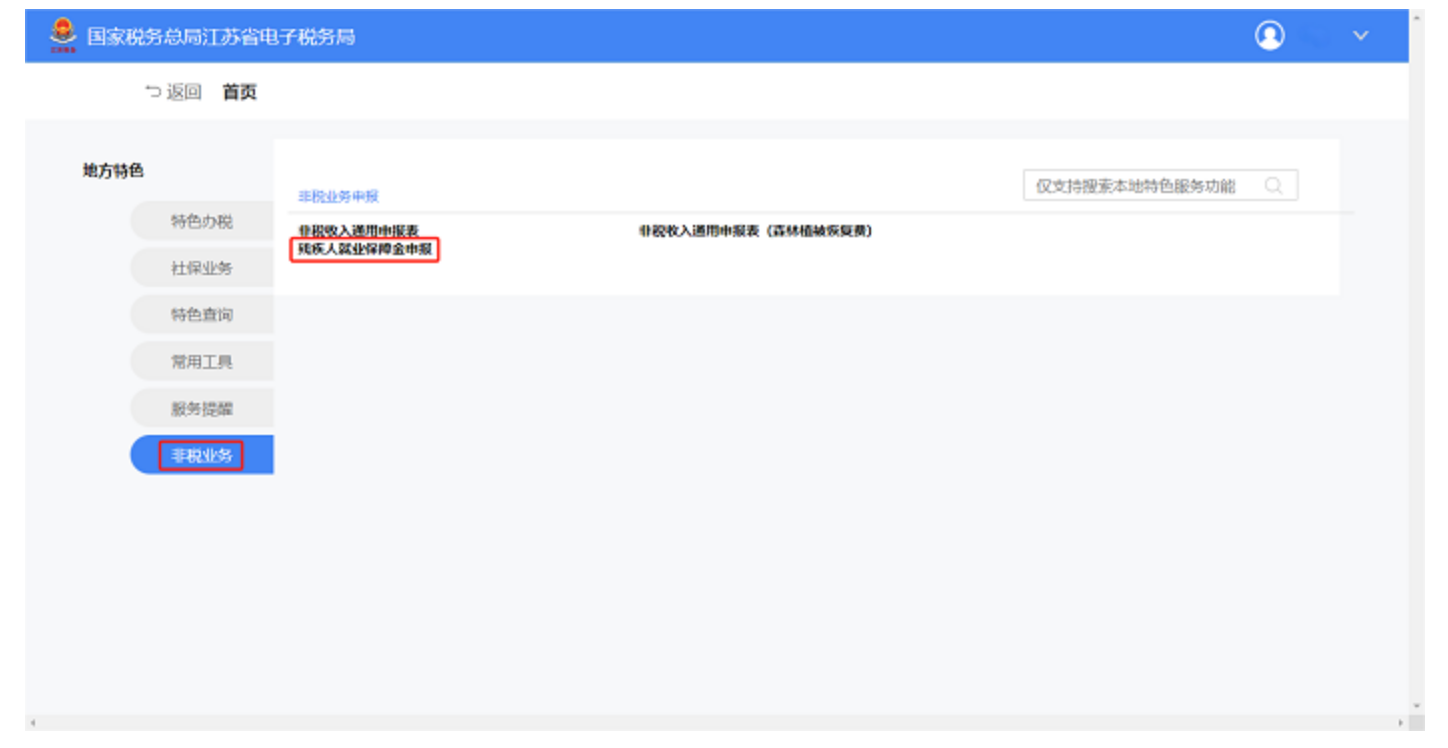This screenshot has height=748, width=1448.
Task: Select the 特色办税 sidebar tab
Action: click(x=202, y=221)
